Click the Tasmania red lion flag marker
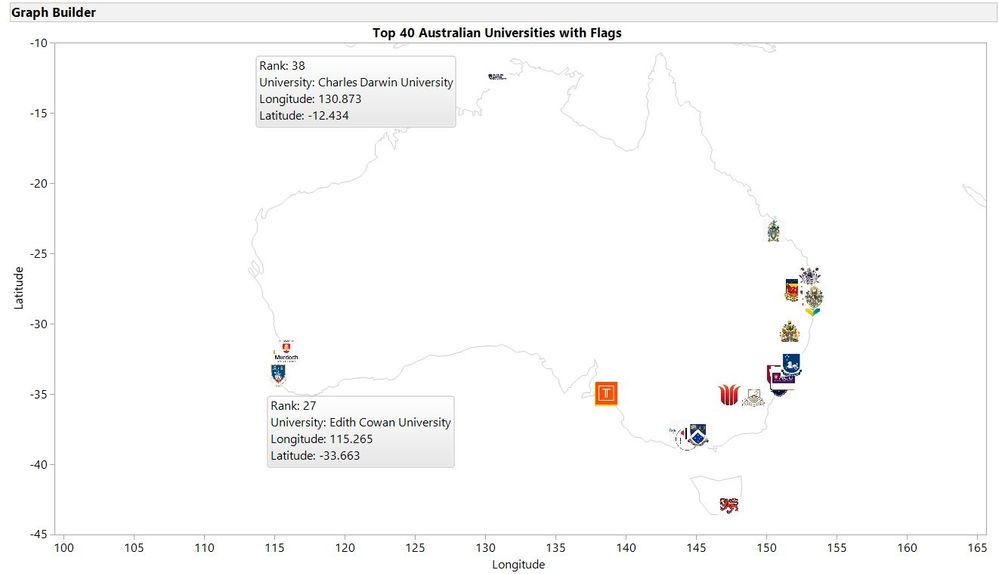Viewport: 999px width, 574px height. tap(729, 505)
